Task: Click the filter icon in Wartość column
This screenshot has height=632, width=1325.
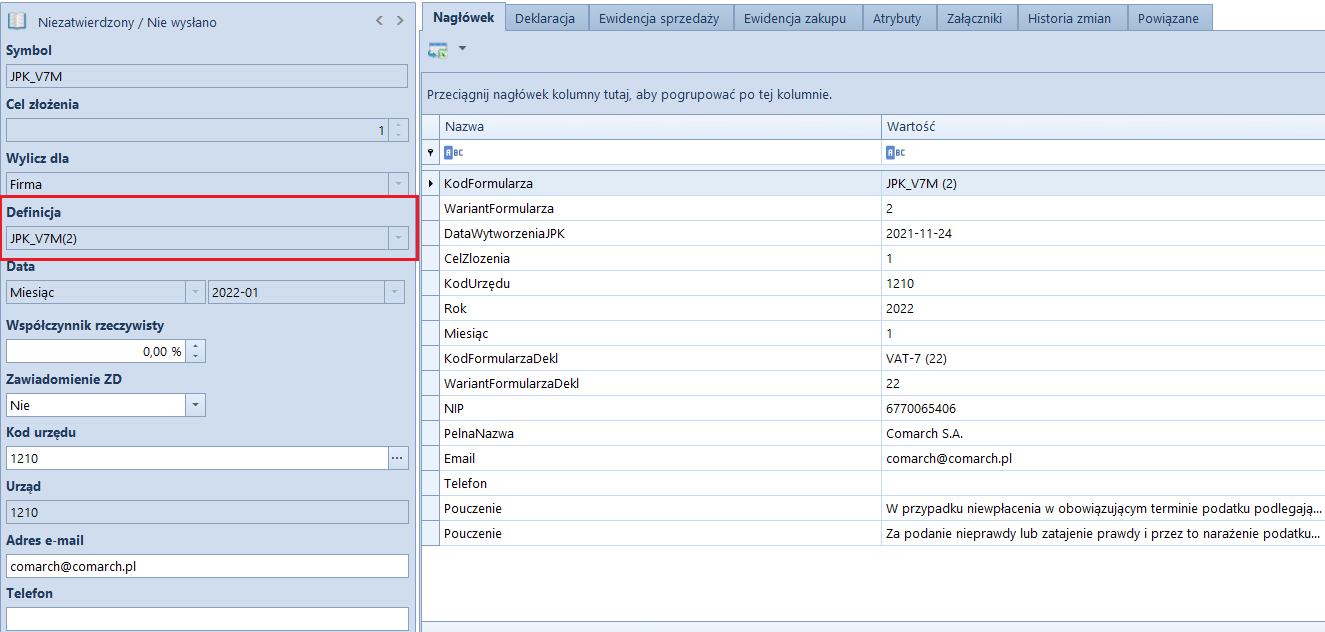Action: pos(895,152)
